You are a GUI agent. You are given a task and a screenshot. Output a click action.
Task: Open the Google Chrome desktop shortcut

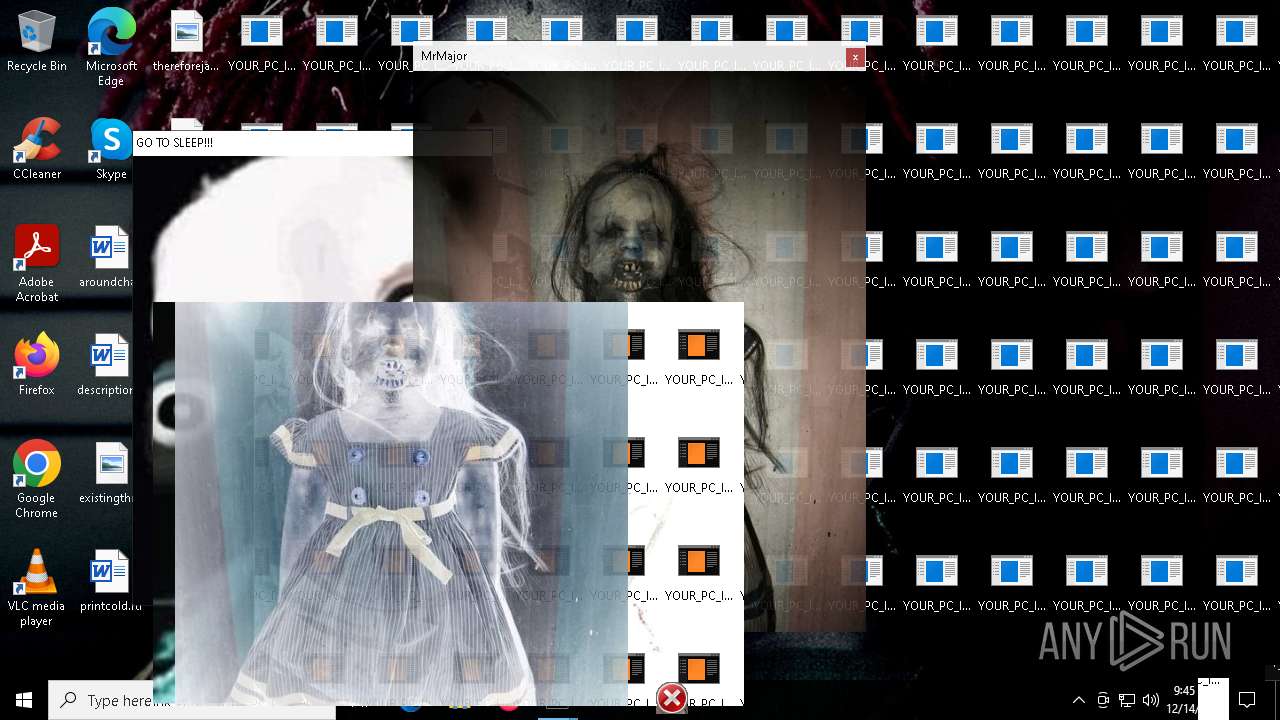tap(37, 479)
